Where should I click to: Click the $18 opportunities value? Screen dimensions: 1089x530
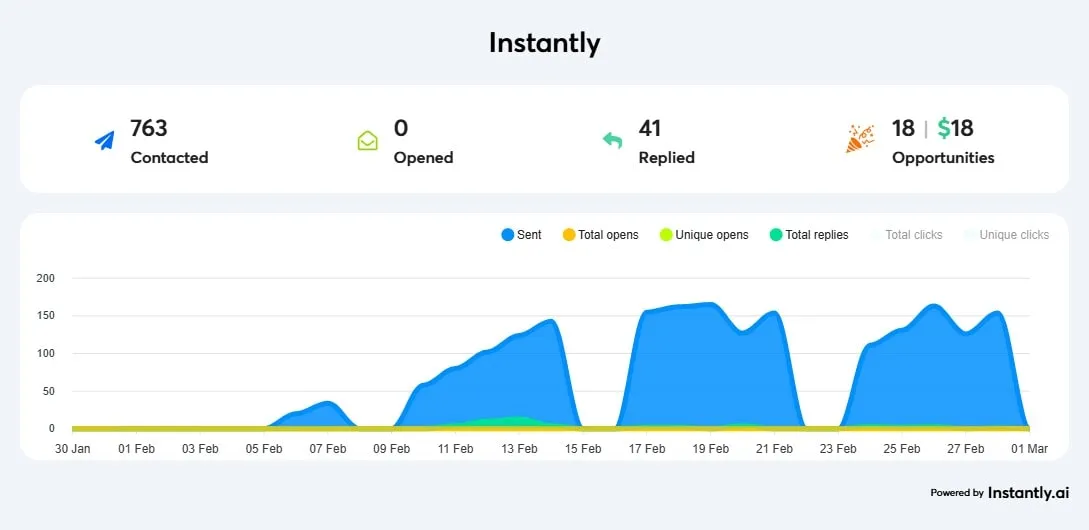pyautogui.click(x=955, y=128)
